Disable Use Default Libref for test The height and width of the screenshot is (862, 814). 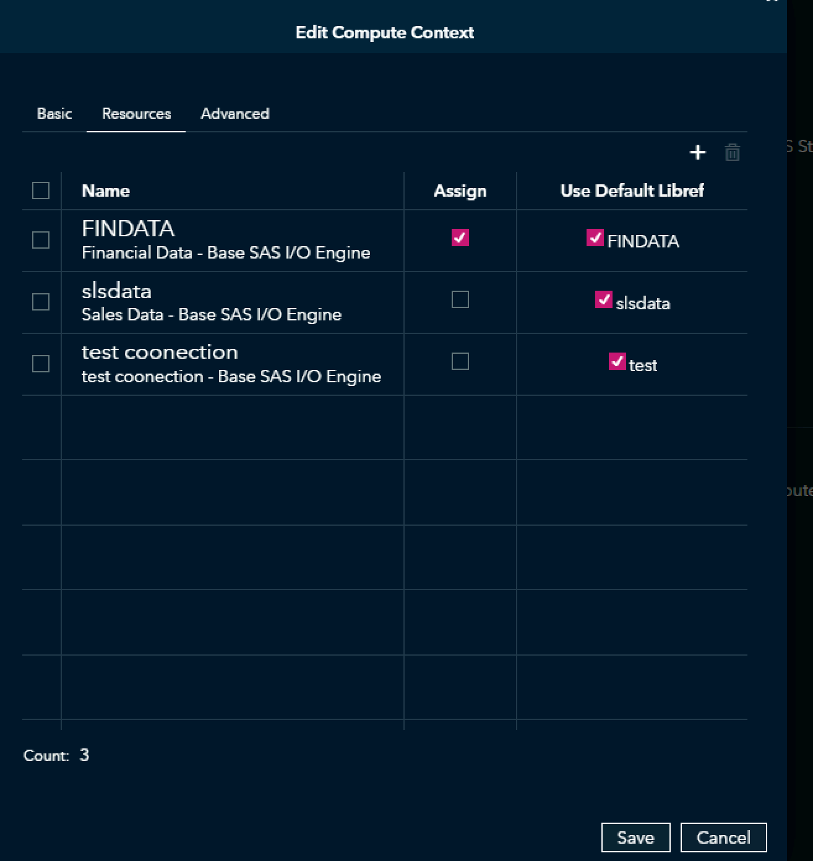[x=618, y=361]
